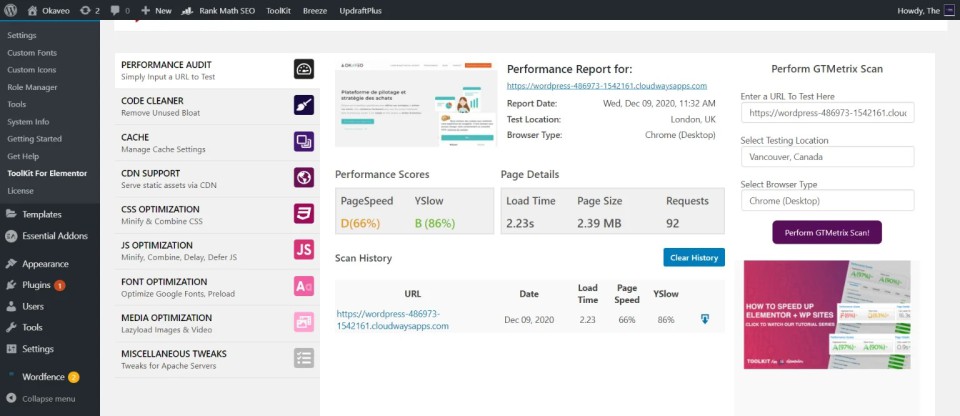Download the scan report from history row
The width and height of the screenshot is (960, 416).
705,319
